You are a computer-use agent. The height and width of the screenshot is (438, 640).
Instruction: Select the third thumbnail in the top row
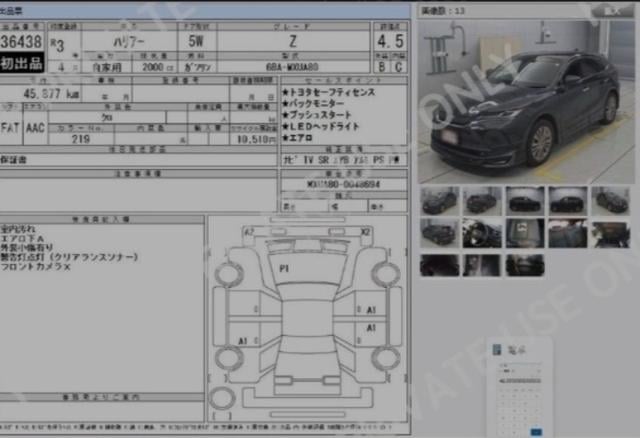point(525,201)
